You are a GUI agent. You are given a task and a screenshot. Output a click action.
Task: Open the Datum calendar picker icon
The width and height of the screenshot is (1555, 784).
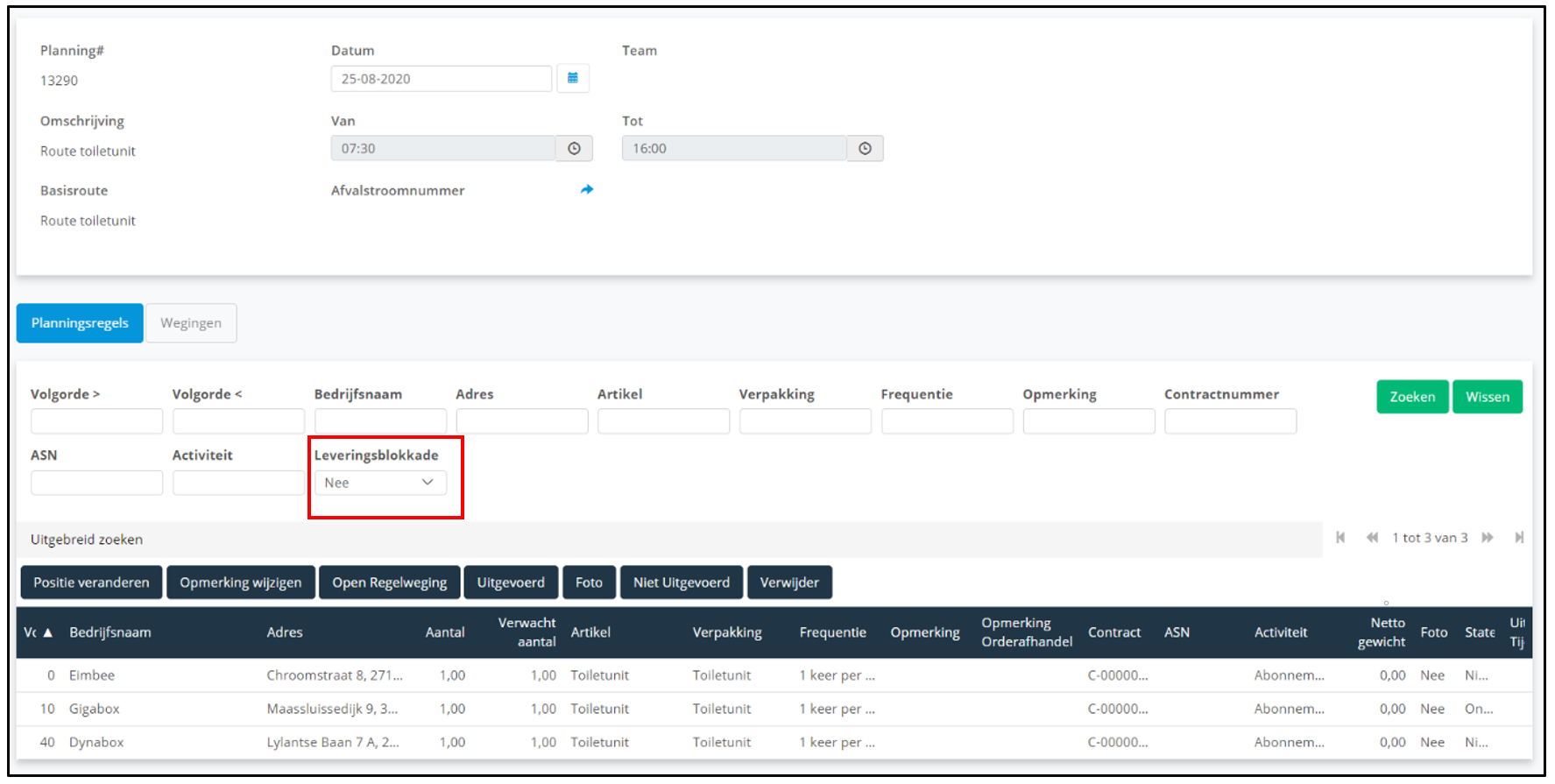[573, 78]
